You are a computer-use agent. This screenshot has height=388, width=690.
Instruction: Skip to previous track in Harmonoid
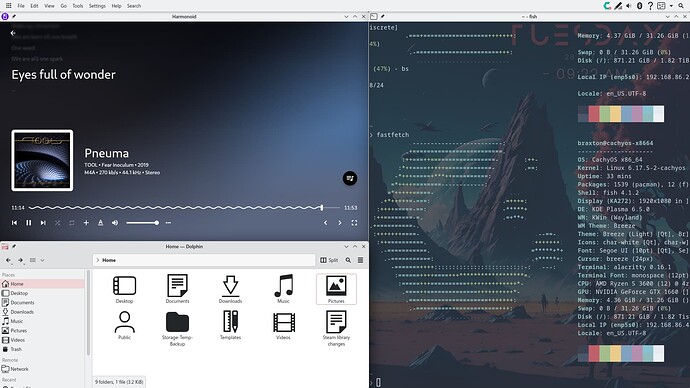tap(15, 223)
